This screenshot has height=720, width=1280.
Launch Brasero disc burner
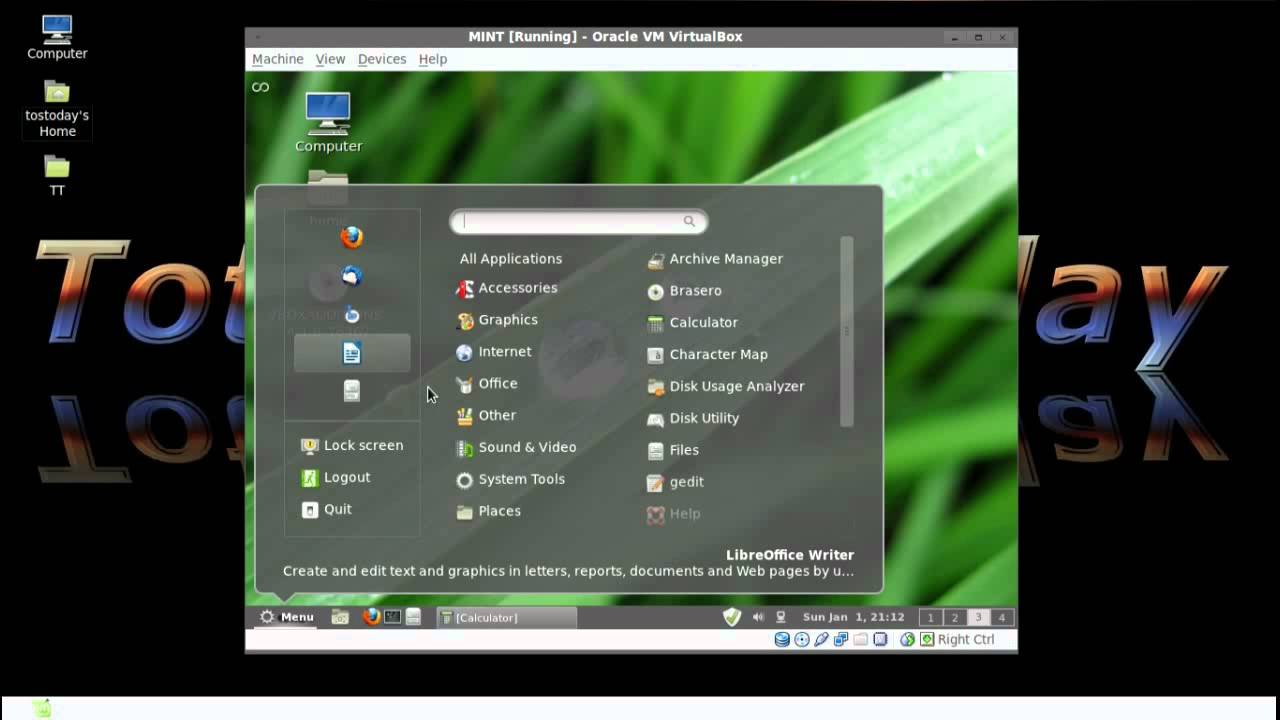685,291
